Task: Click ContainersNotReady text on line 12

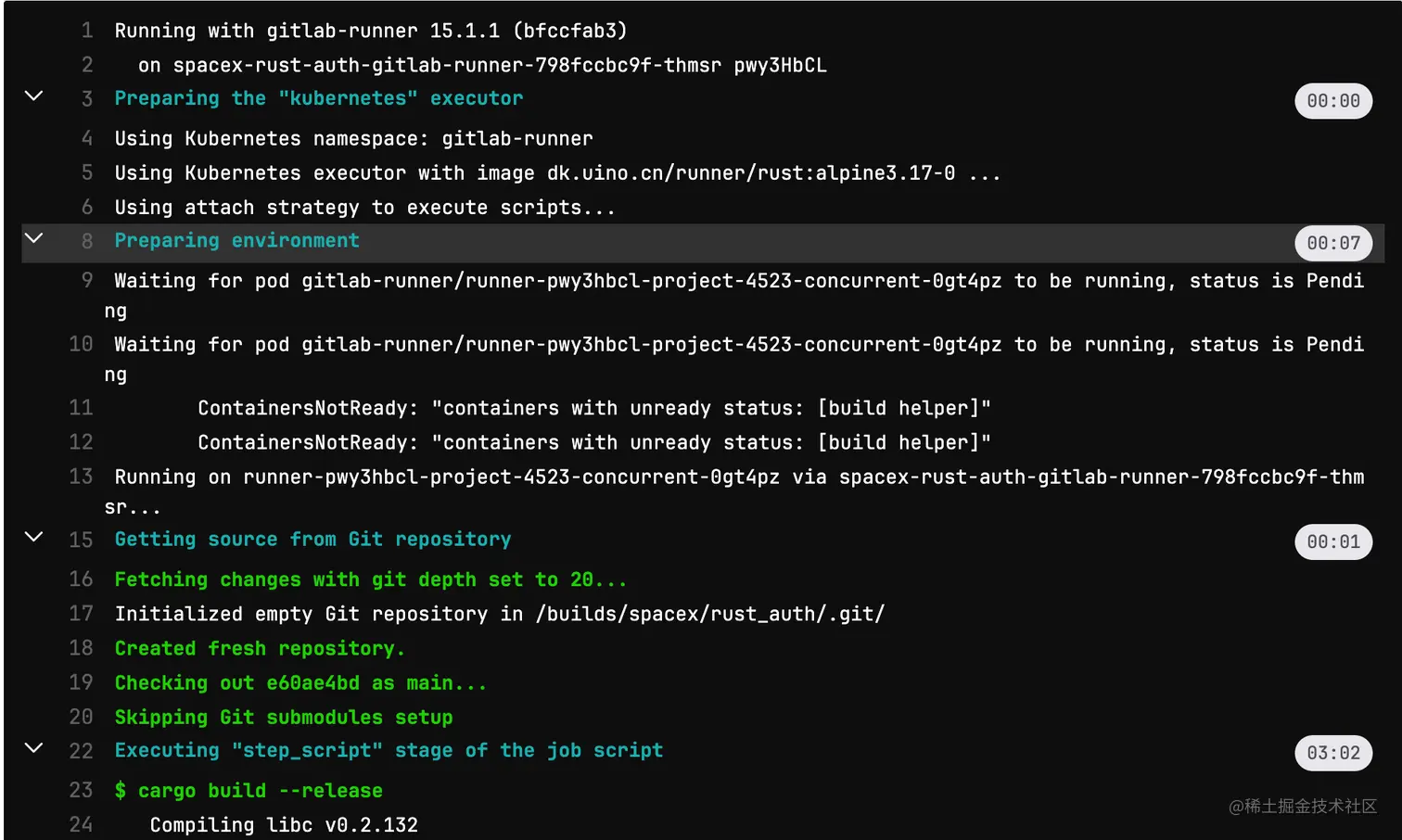Action: click(x=594, y=442)
